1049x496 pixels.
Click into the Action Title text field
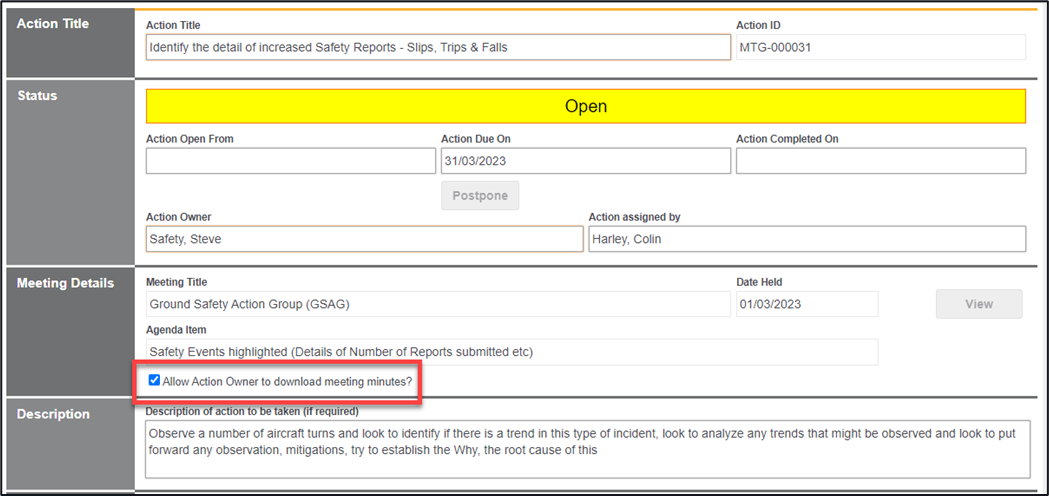coord(438,47)
